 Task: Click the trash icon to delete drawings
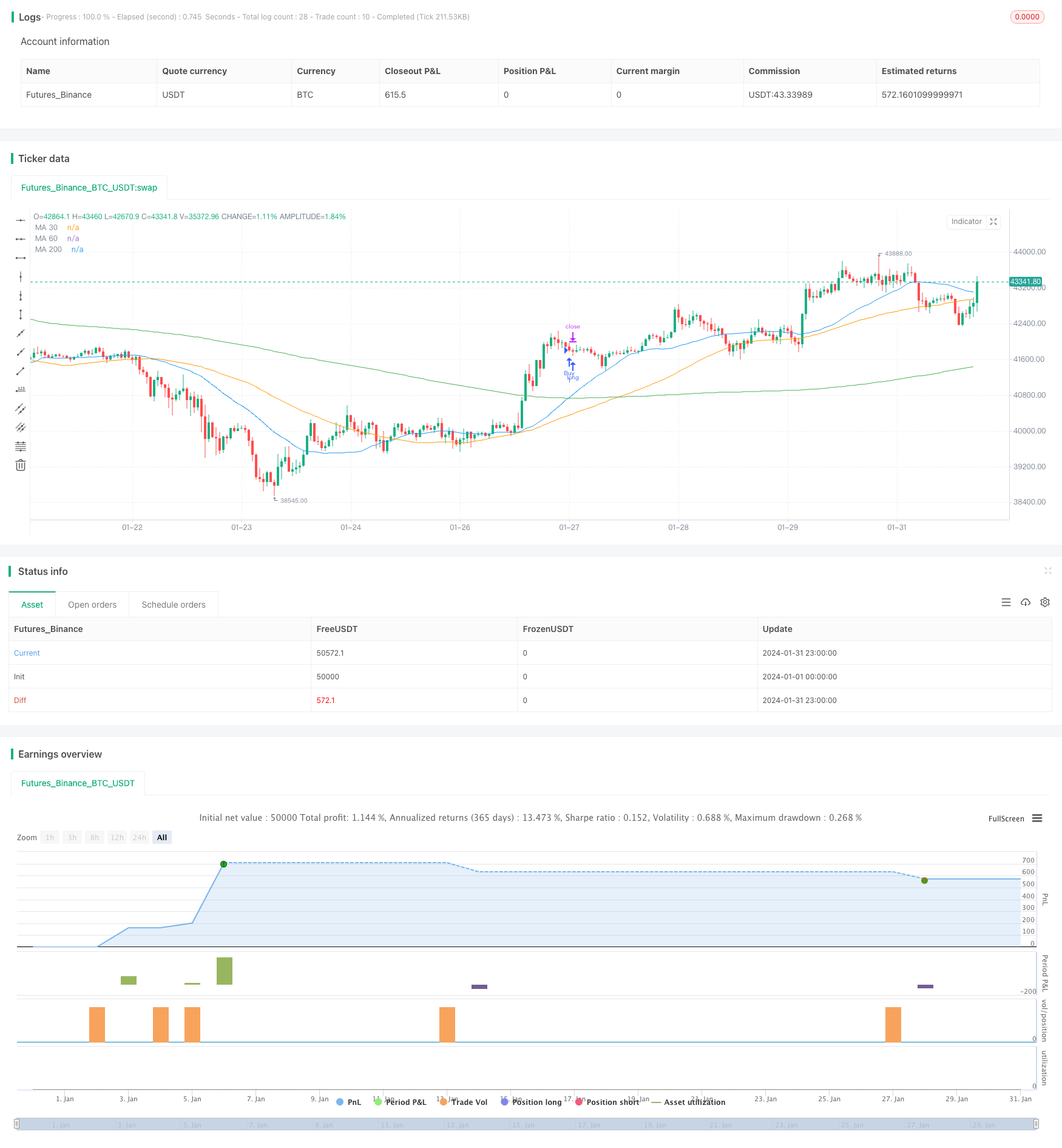(21, 465)
